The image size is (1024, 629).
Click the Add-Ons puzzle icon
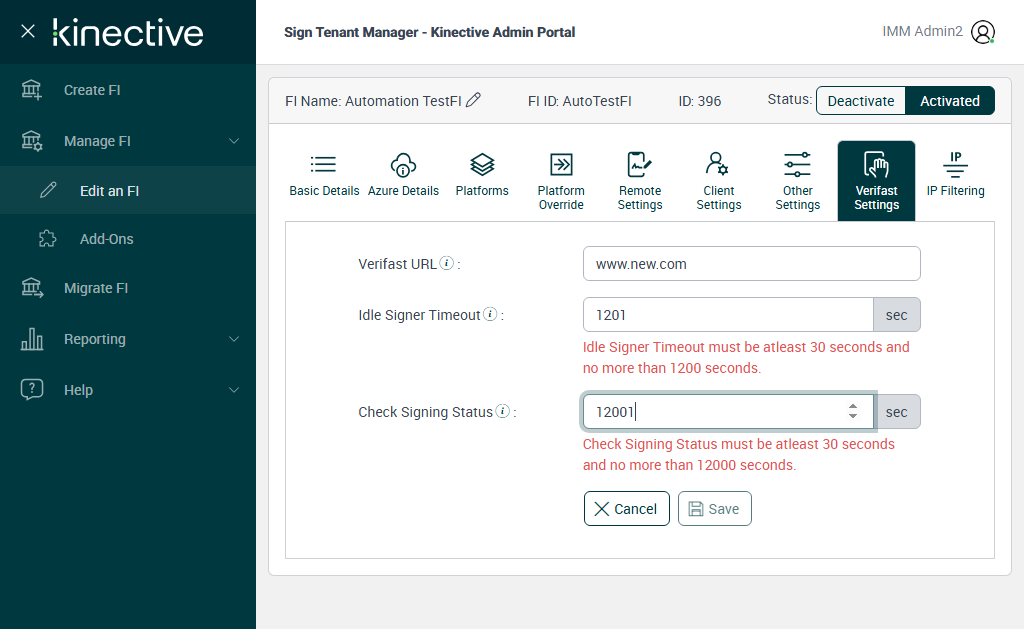click(x=48, y=238)
